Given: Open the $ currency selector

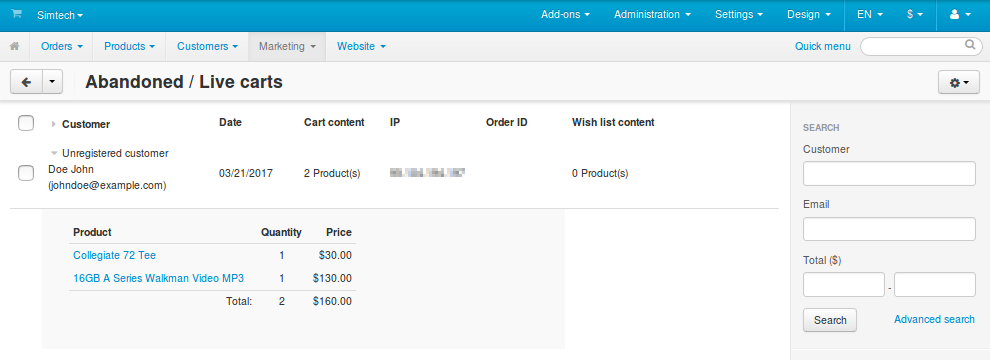Looking at the screenshot, I should [x=915, y=15].
